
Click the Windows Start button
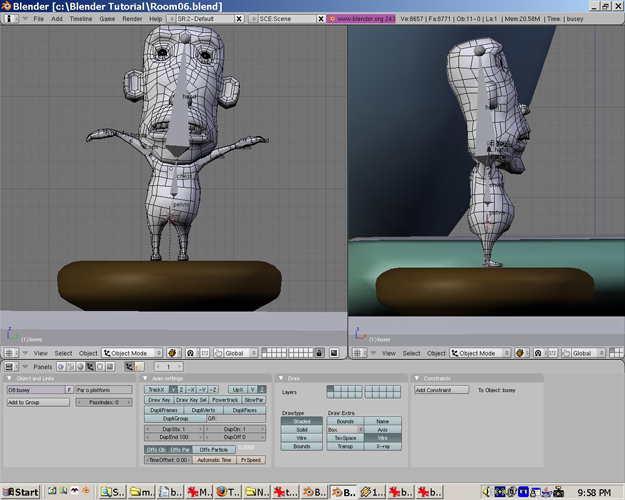pos(21,492)
